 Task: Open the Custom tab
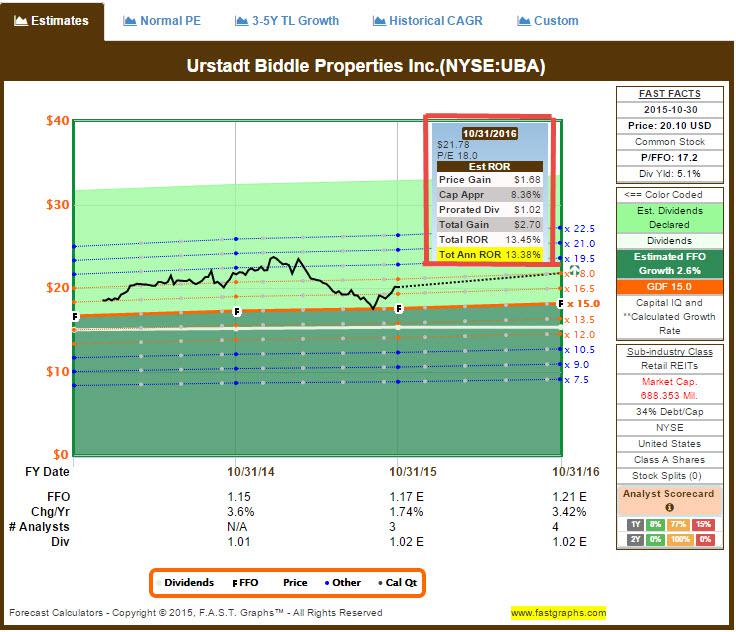click(547, 21)
